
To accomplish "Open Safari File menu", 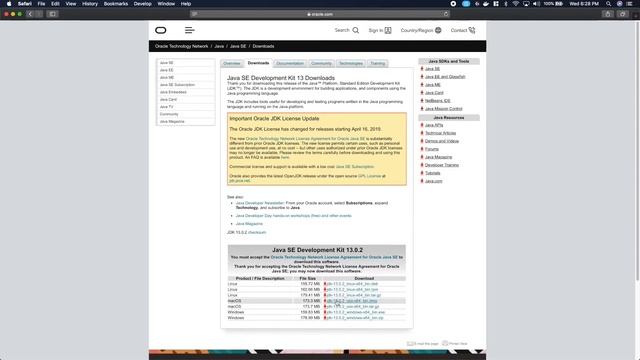I will pos(41,4).
